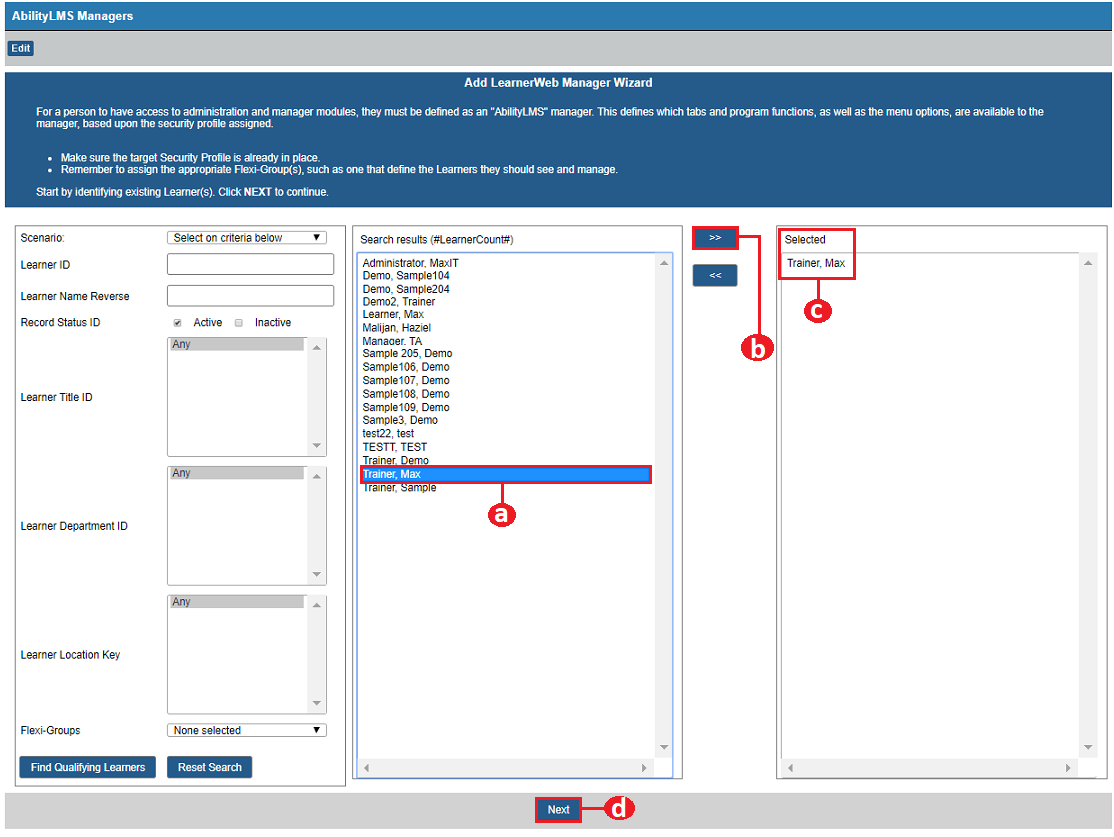Screen dimensions: 1114x837
Task: Click search results scroll-up arrow
Action: tap(664, 263)
